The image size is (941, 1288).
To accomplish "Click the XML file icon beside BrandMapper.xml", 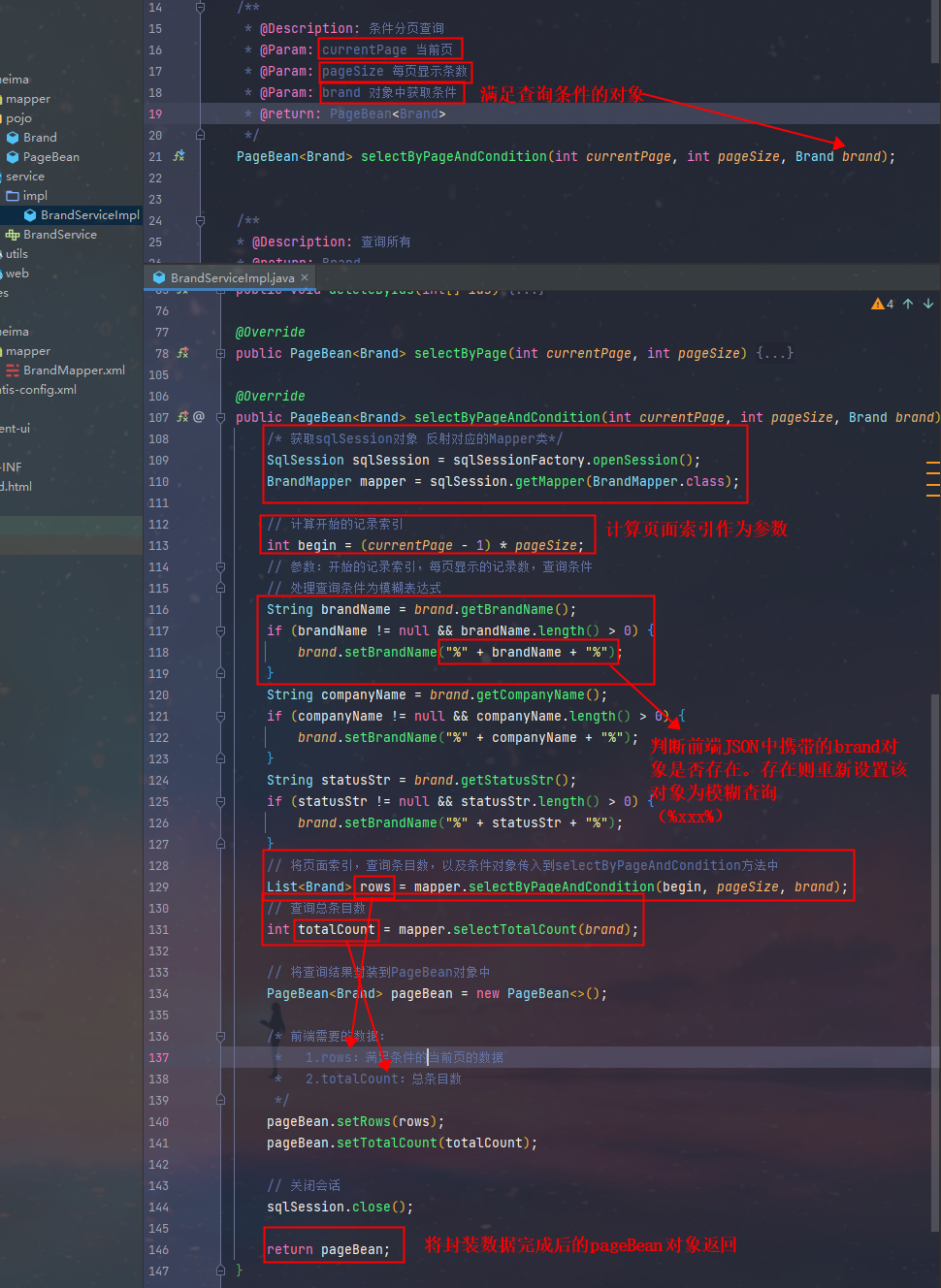I will [13, 370].
